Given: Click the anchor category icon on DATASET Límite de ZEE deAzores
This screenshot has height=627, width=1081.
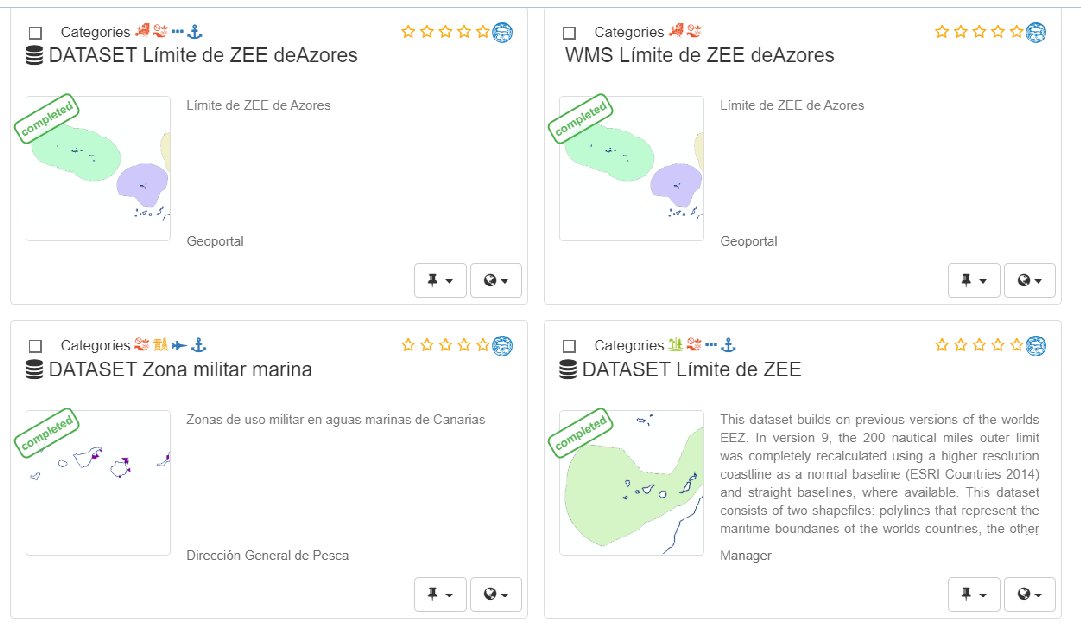Looking at the screenshot, I should click(x=195, y=31).
